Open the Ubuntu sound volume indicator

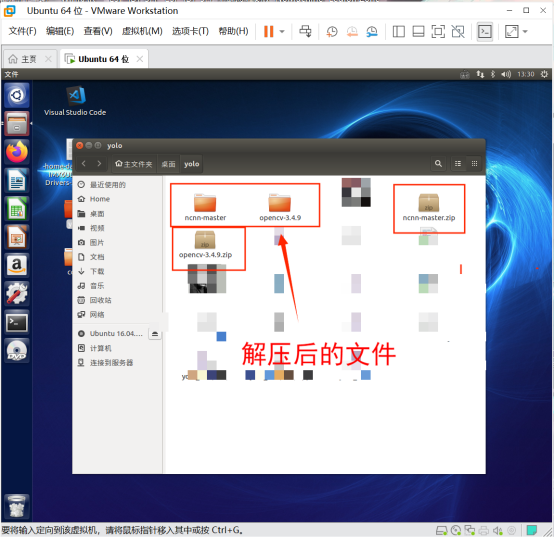[x=506, y=74]
